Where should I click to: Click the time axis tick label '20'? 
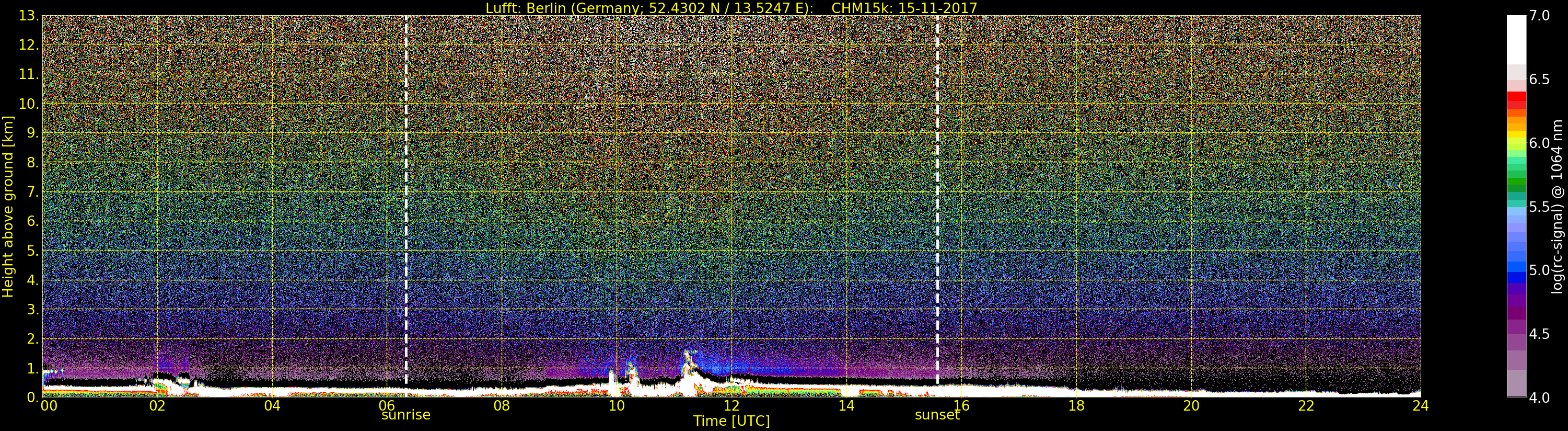[1191, 405]
